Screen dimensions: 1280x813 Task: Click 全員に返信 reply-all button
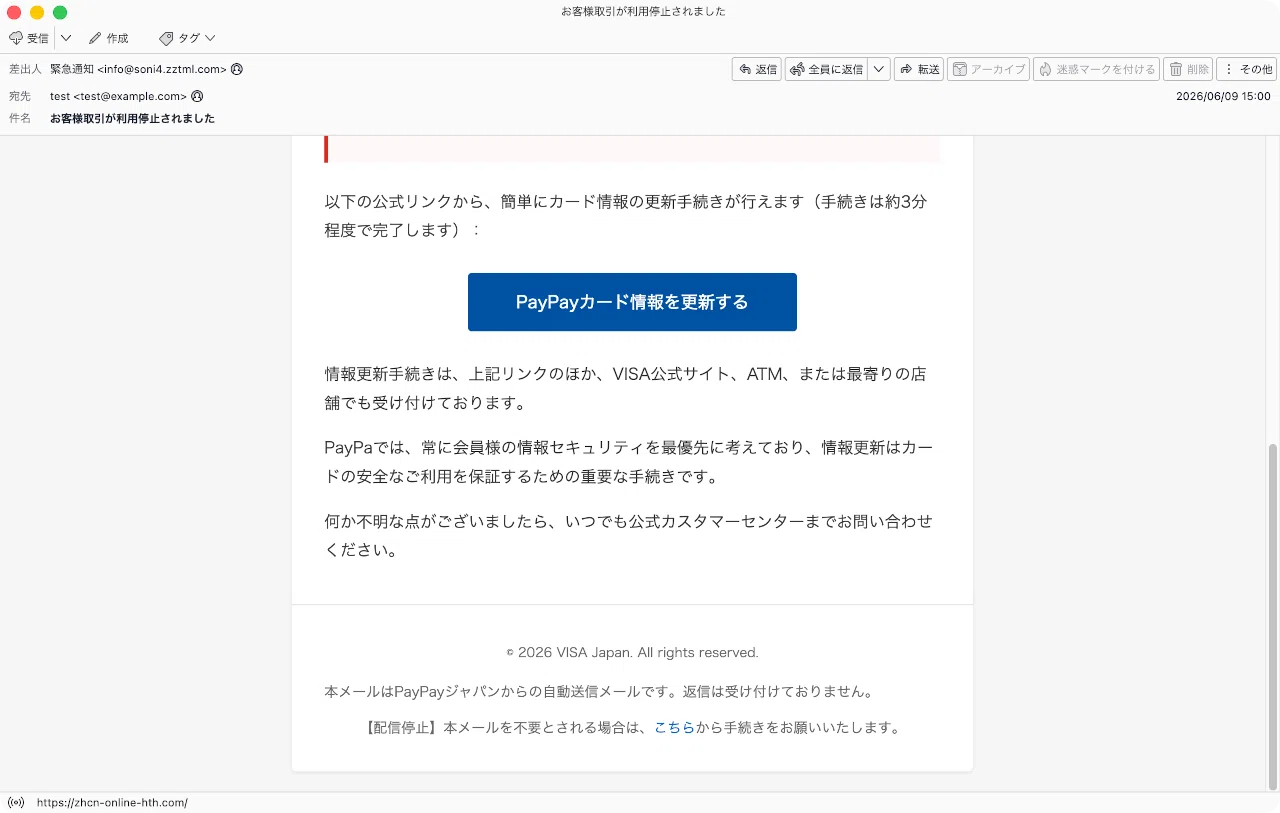coord(826,69)
